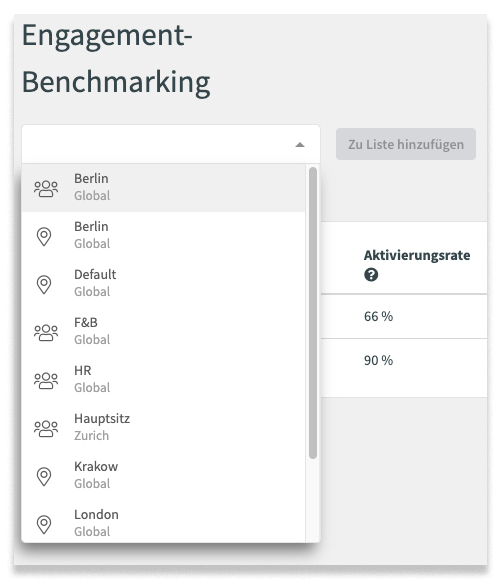Click the location pin icon next to Krakow
The height and width of the screenshot is (579, 501).
[44, 476]
